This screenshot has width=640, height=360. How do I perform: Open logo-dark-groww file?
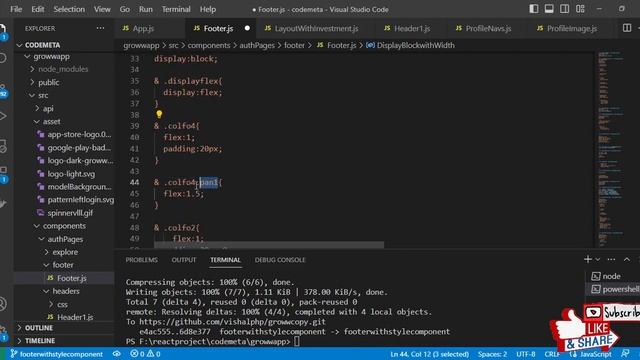coord(64,160)
